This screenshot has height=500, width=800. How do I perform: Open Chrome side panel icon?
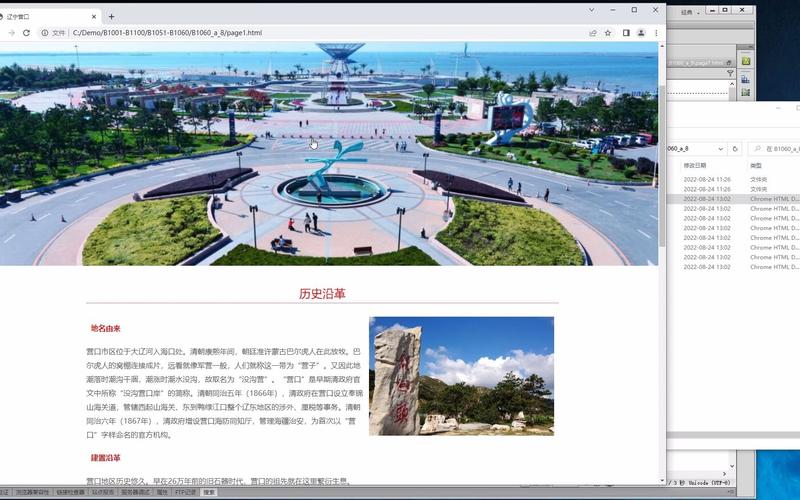point(626,33)
